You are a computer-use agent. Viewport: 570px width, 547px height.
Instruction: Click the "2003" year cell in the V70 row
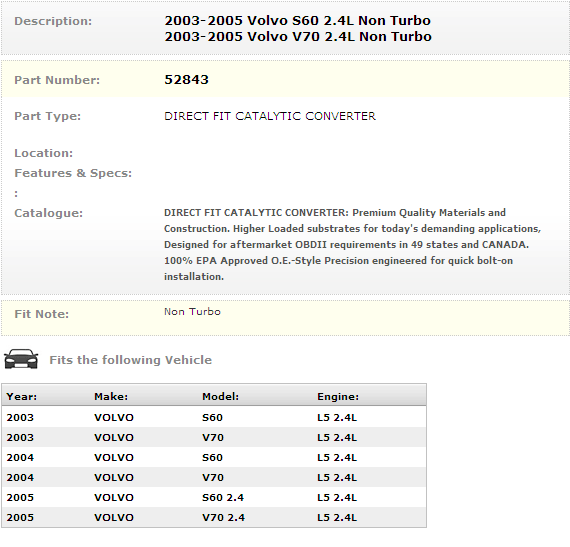click(x=20, y=438)
